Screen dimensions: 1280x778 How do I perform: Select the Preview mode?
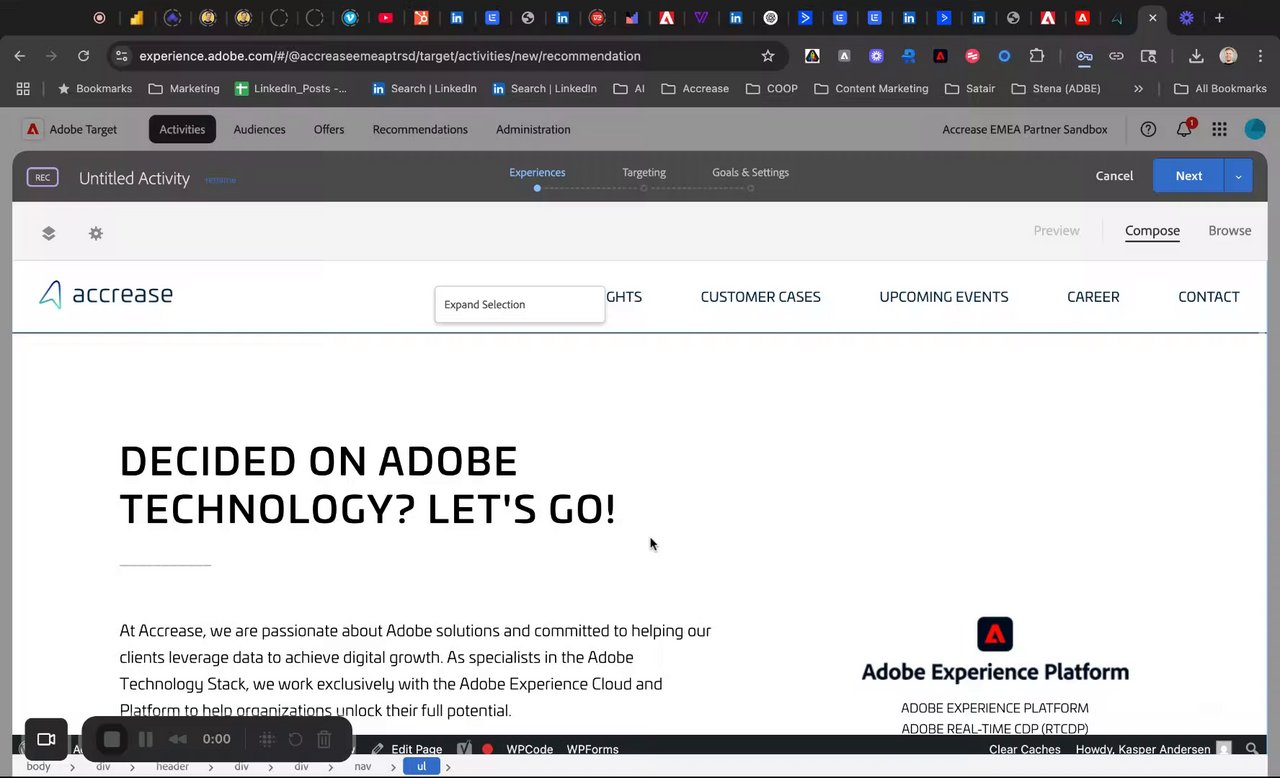[x=1057, y=230]
